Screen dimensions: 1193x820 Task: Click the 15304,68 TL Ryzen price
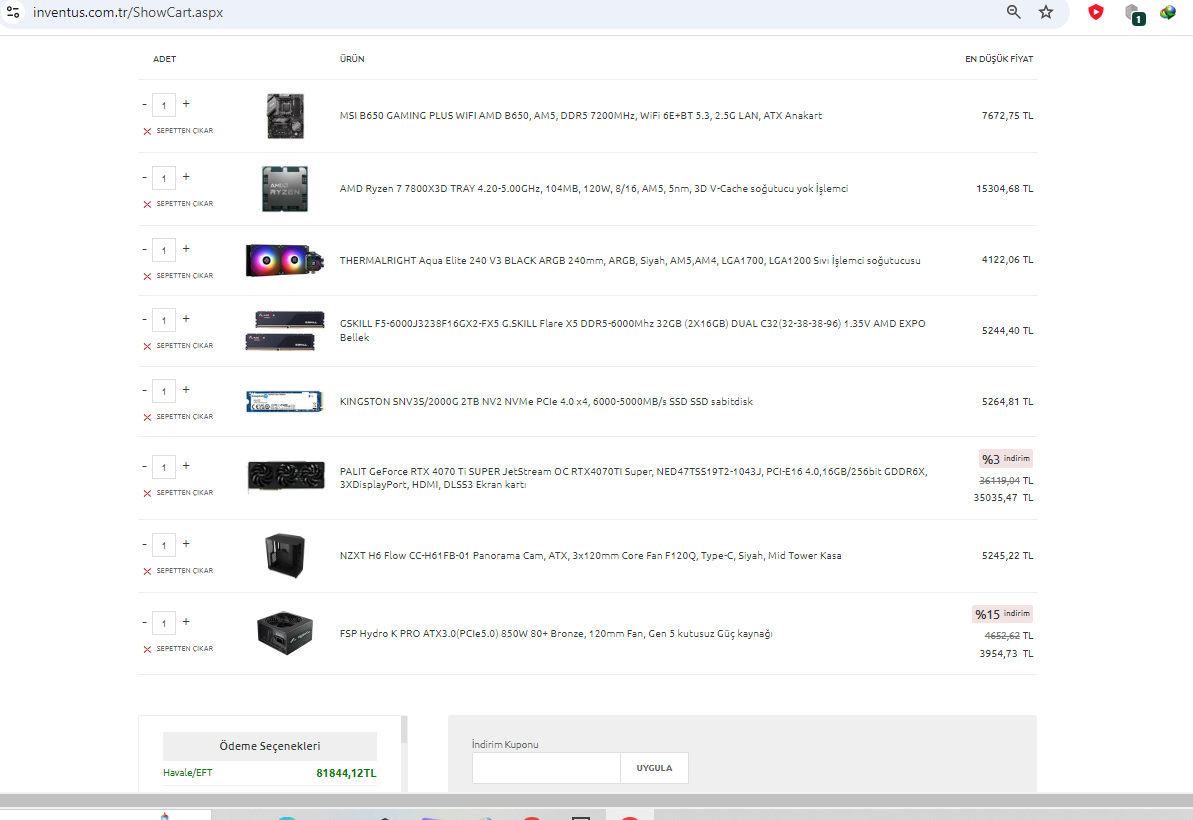coord(1004,189)
